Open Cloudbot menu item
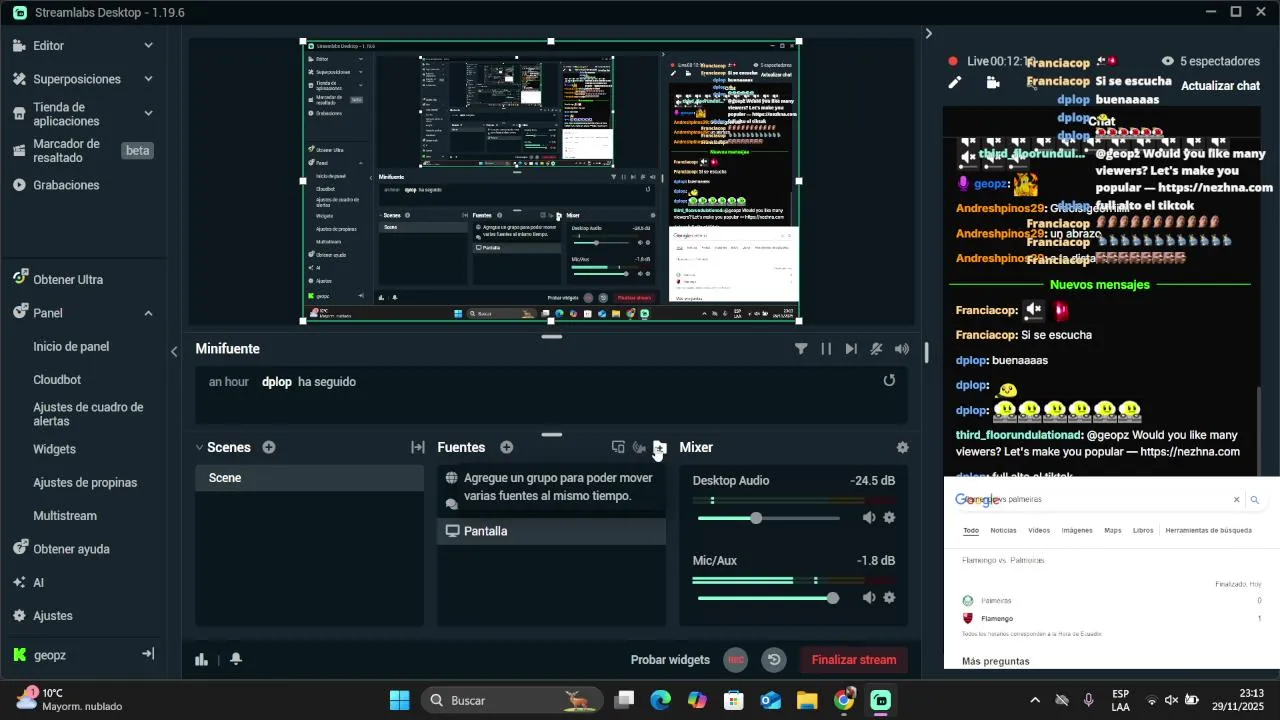The image size is (1280, 720). 57,380
